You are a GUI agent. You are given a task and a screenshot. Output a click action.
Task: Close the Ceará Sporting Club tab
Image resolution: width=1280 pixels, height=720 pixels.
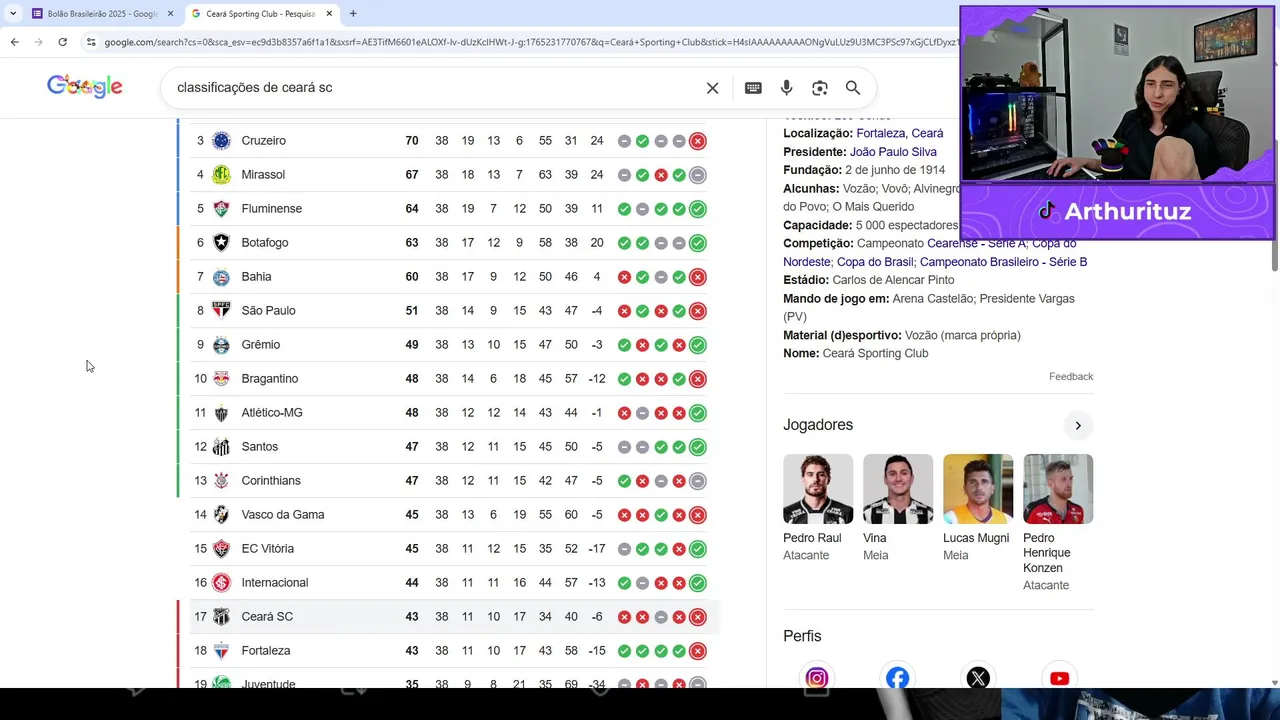[329, 13]
